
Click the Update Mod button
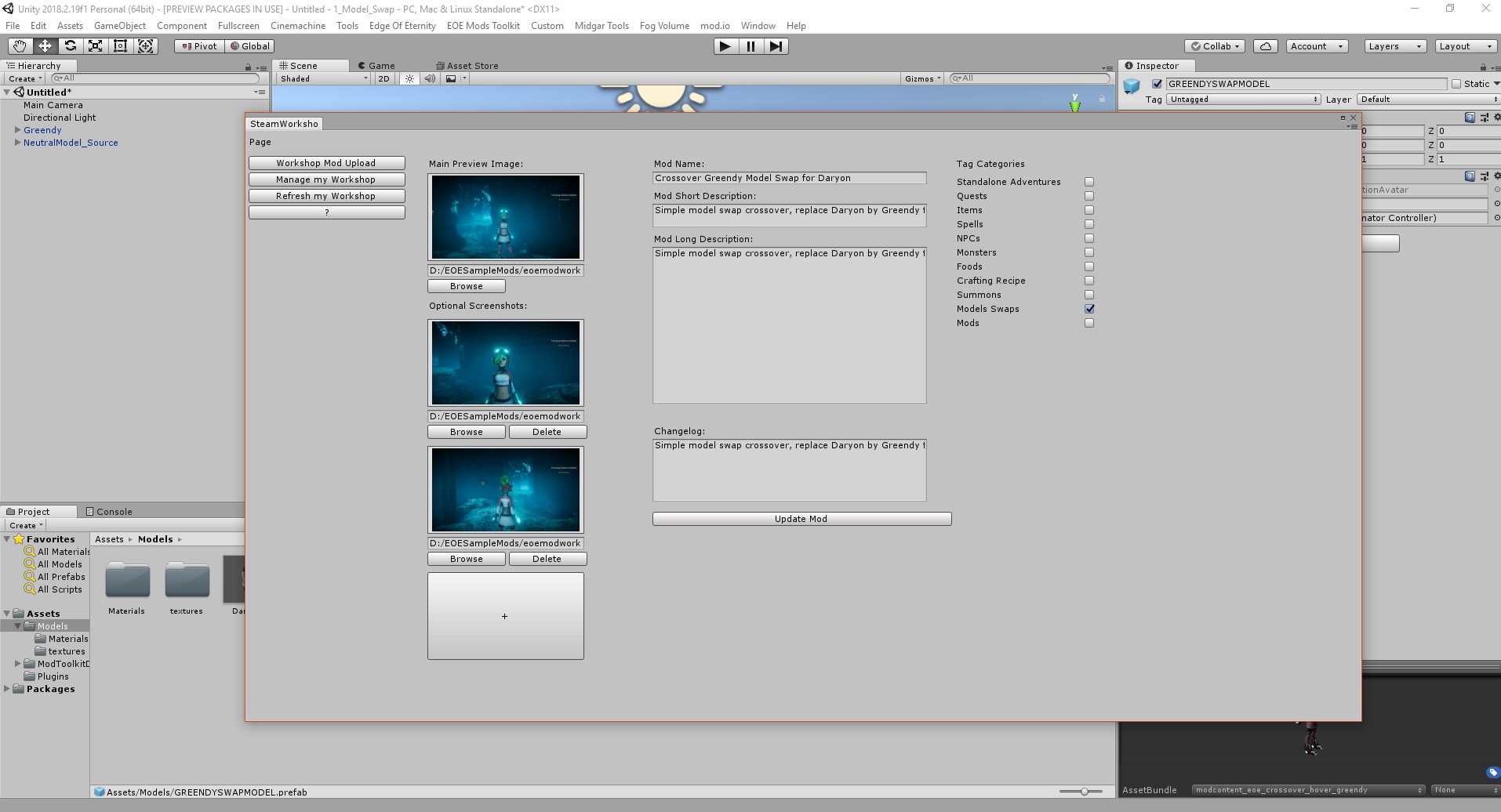point(801,519)
